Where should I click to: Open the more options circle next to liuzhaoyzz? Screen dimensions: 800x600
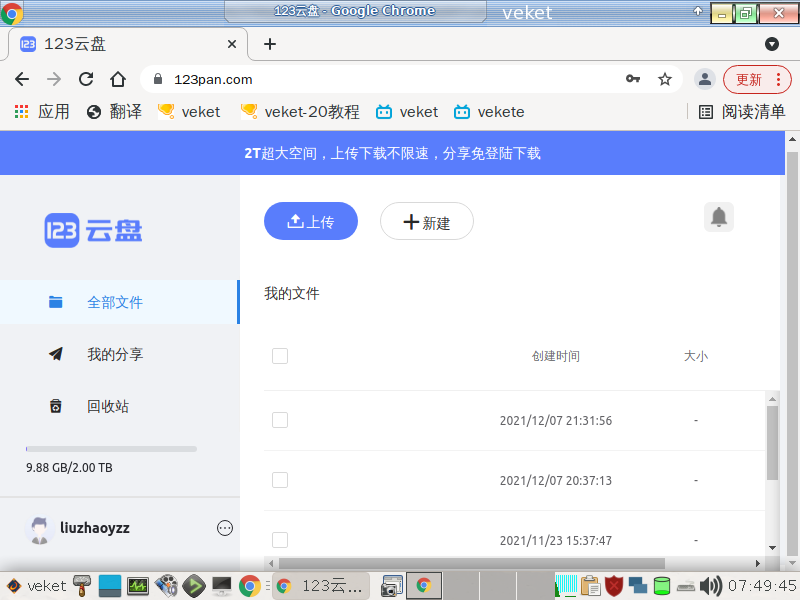(224, 528)
